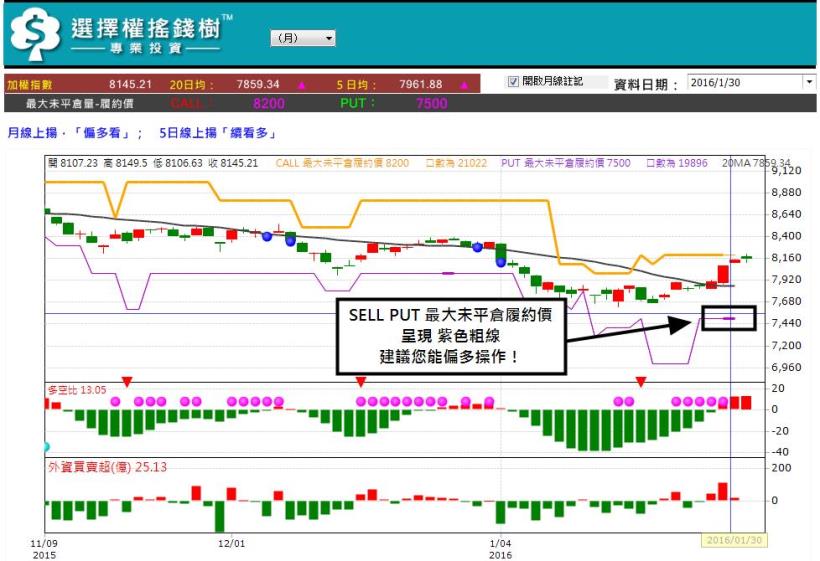
Task: Click the 9,120 price axis label
Action: tap(786, 170)
